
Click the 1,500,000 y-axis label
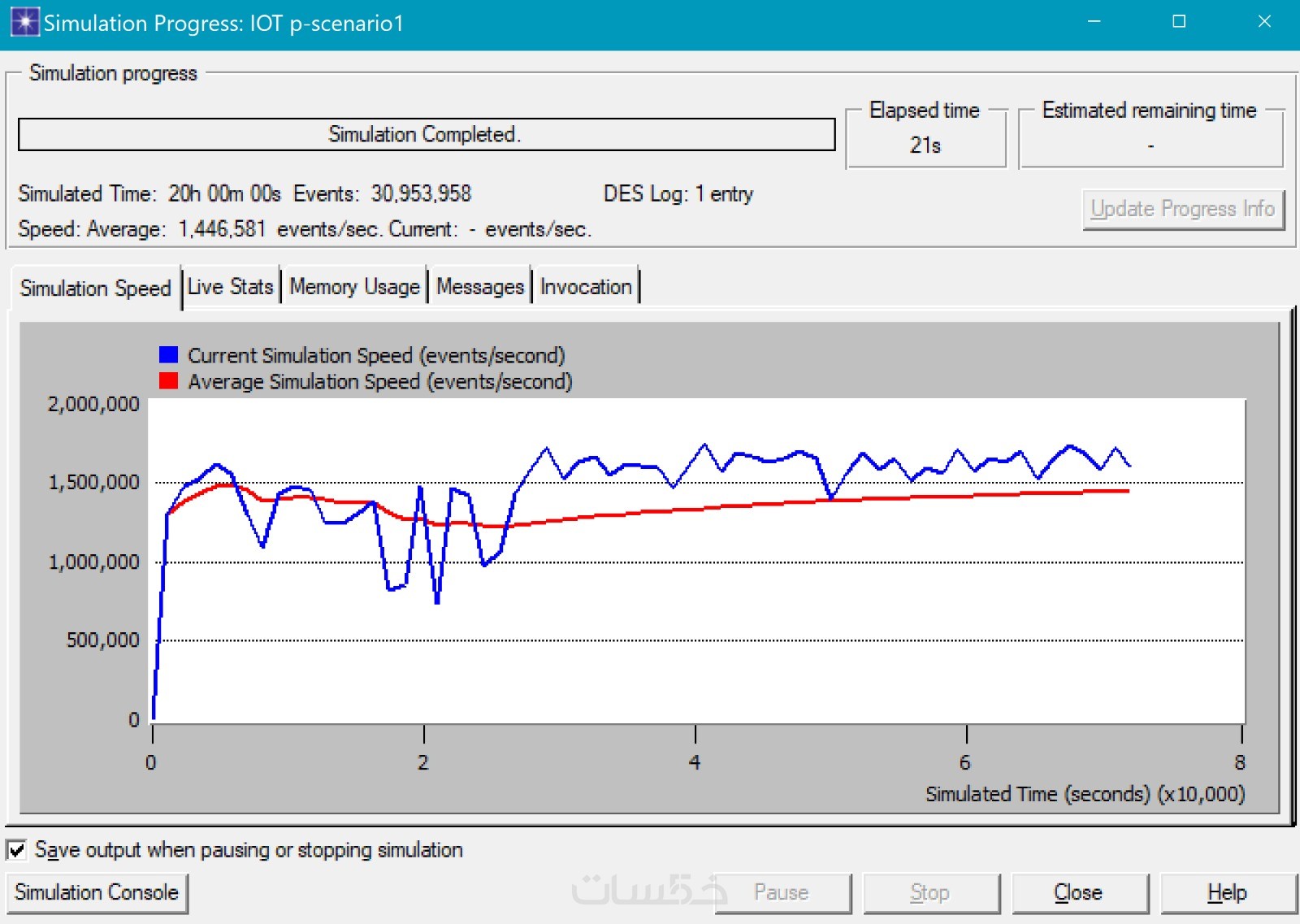point(93,483)
